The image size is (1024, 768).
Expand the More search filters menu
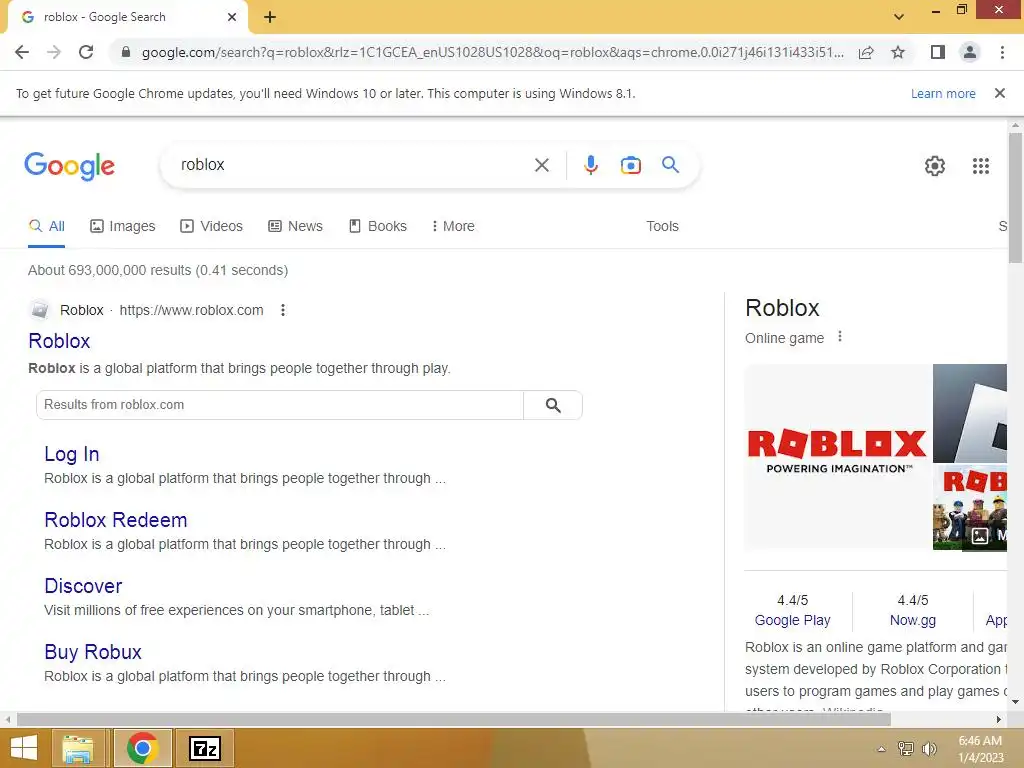(x=453, y=227)
